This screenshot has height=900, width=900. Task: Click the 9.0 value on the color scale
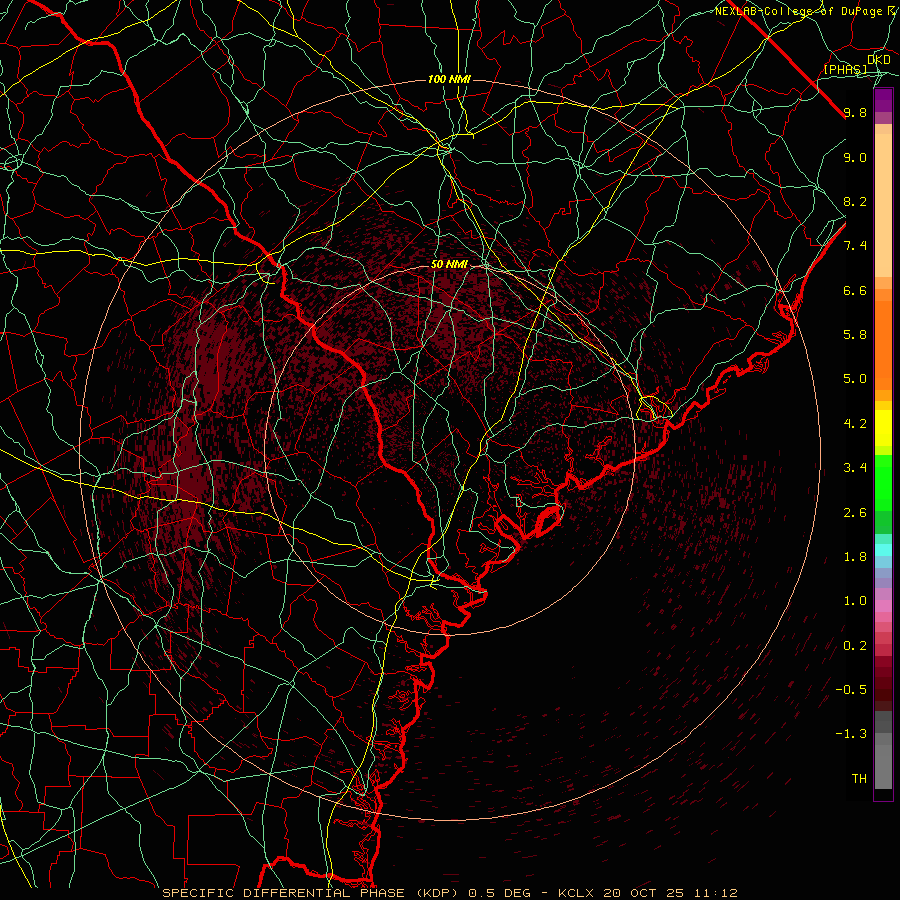(x=855, y=157)
